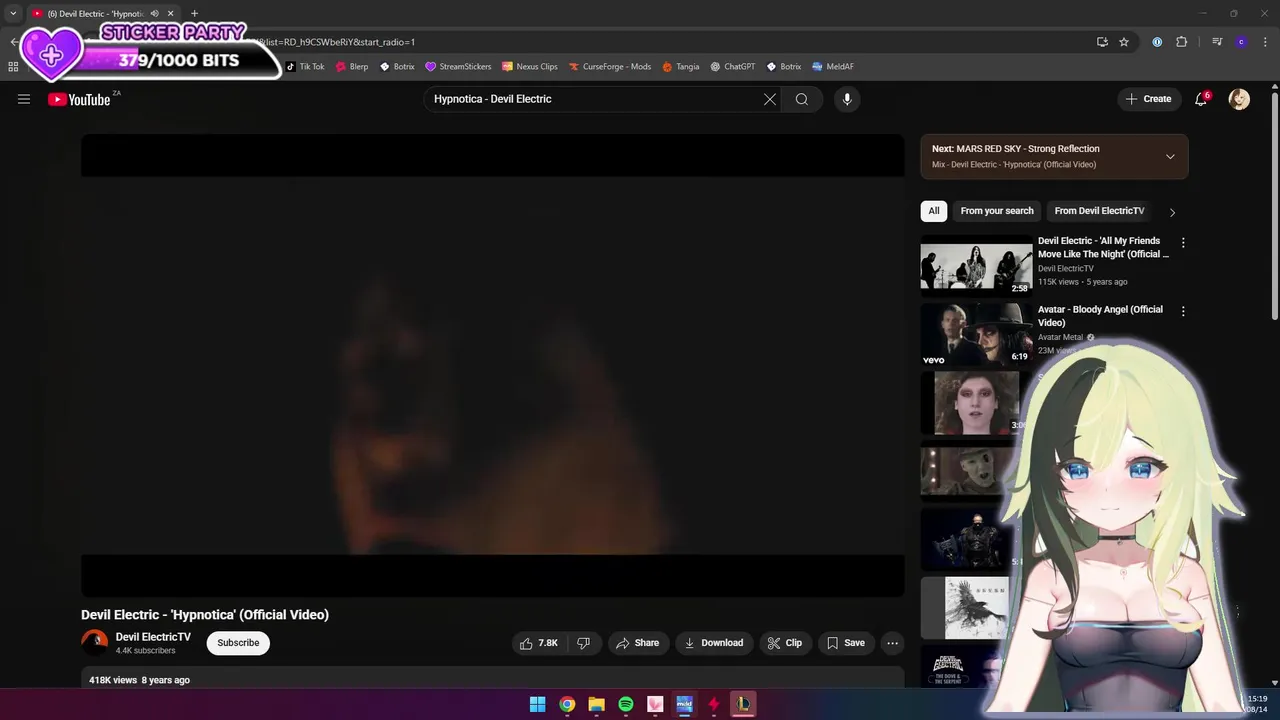Open options for 'All My Friends' video
Viewport: 1280px width, 720px height.
point(1183,243)
